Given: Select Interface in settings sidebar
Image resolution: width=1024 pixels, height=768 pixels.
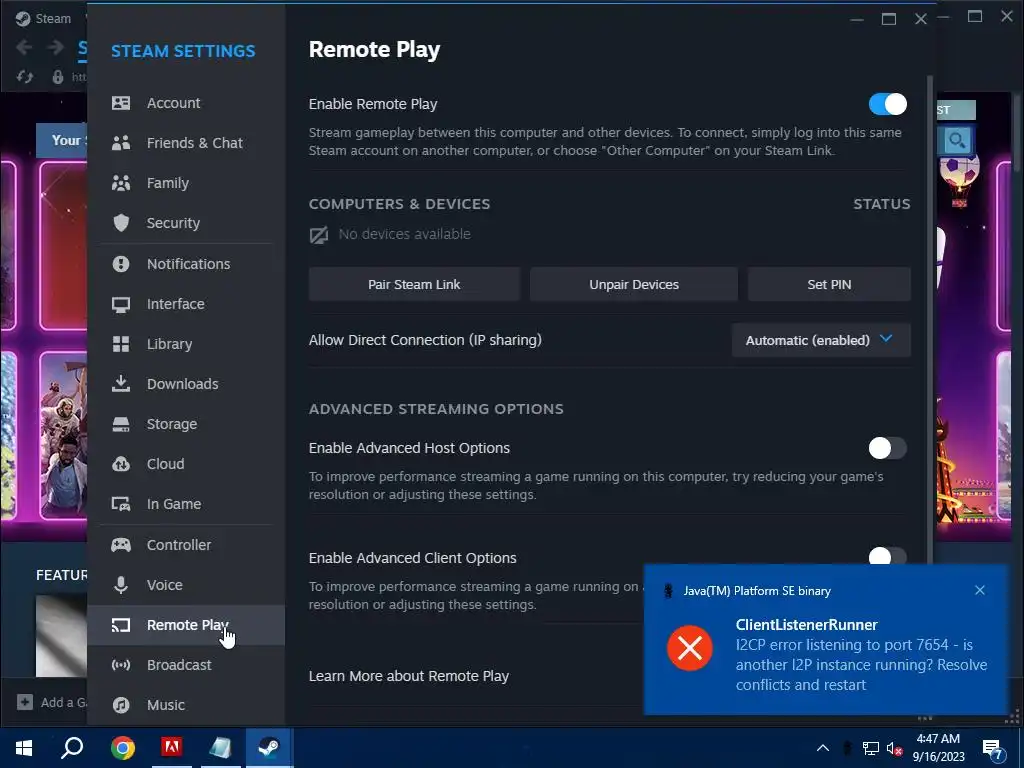Looking at the screenshot, I should click(x=186, y=304).
